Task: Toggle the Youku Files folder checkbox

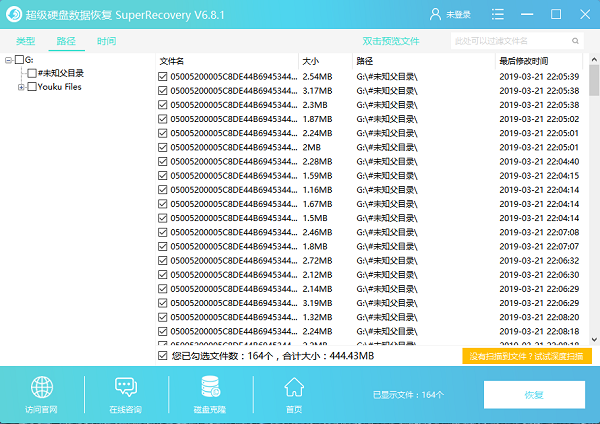Action: click(32, 87)
